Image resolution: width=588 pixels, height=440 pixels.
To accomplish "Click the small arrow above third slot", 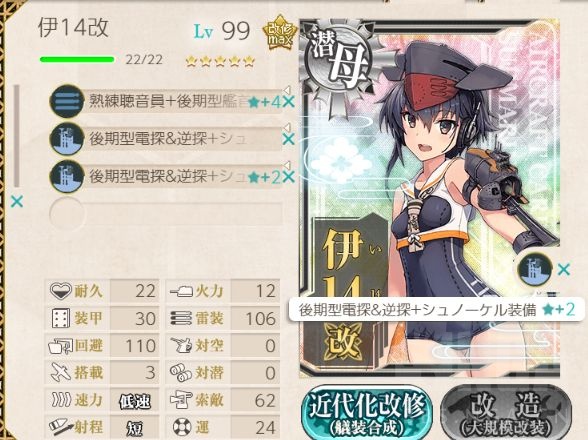I will (x=287, y=165).
